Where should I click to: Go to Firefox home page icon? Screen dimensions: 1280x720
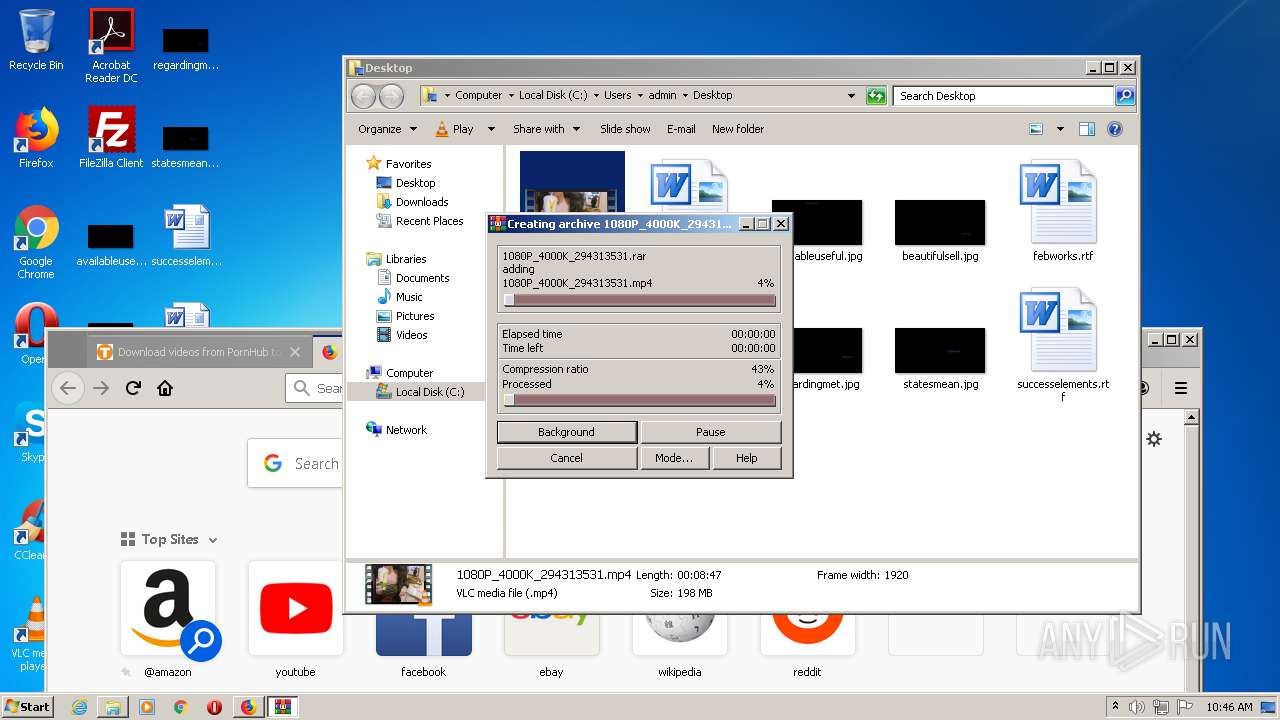tap(165, 388)
